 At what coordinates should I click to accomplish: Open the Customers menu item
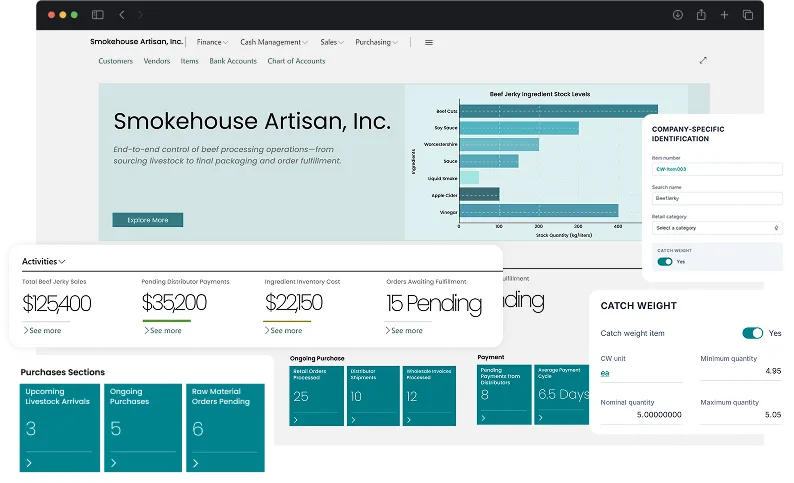click(x=115, y=61)
